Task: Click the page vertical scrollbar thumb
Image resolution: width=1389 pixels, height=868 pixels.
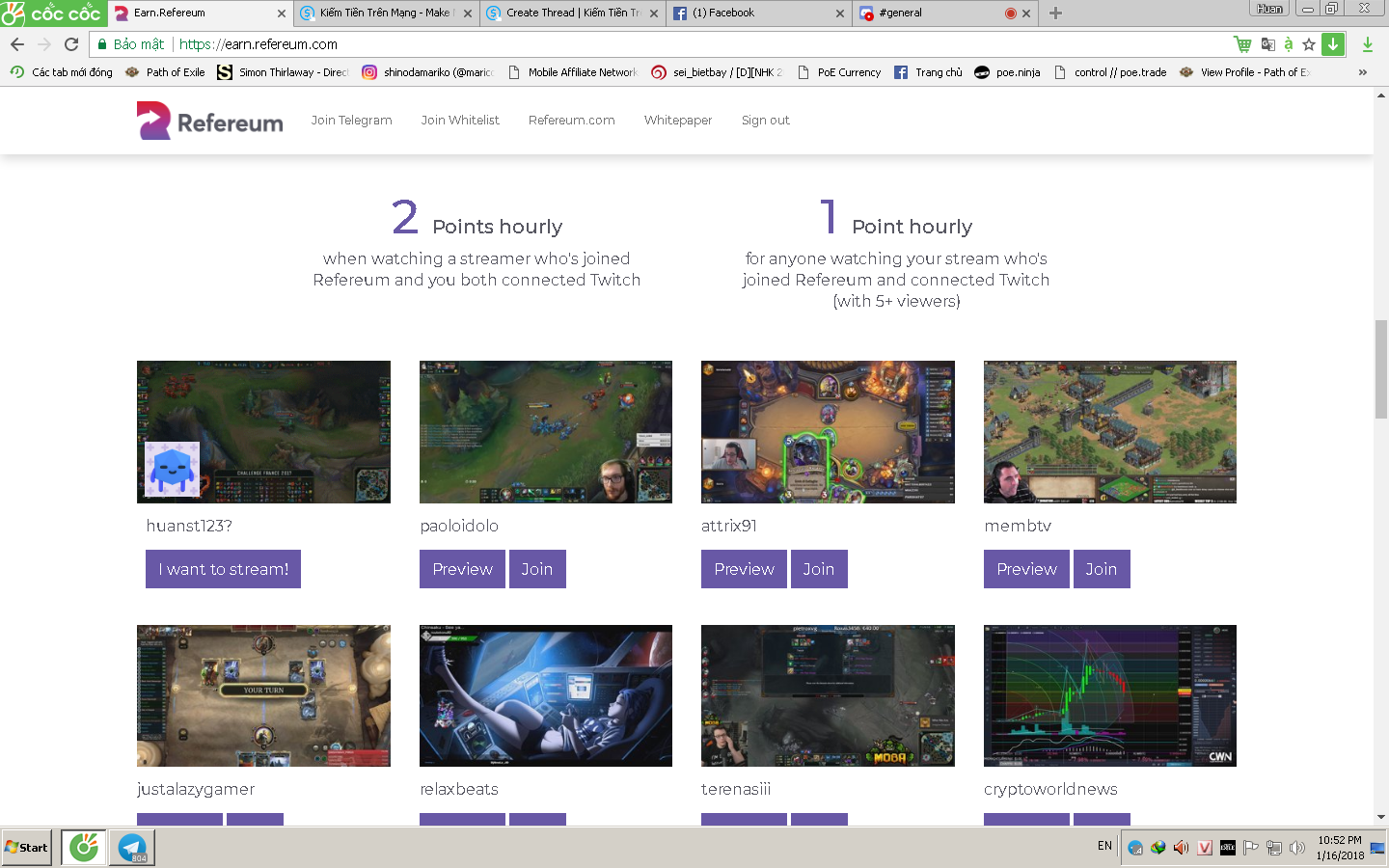Action: 1381,369
